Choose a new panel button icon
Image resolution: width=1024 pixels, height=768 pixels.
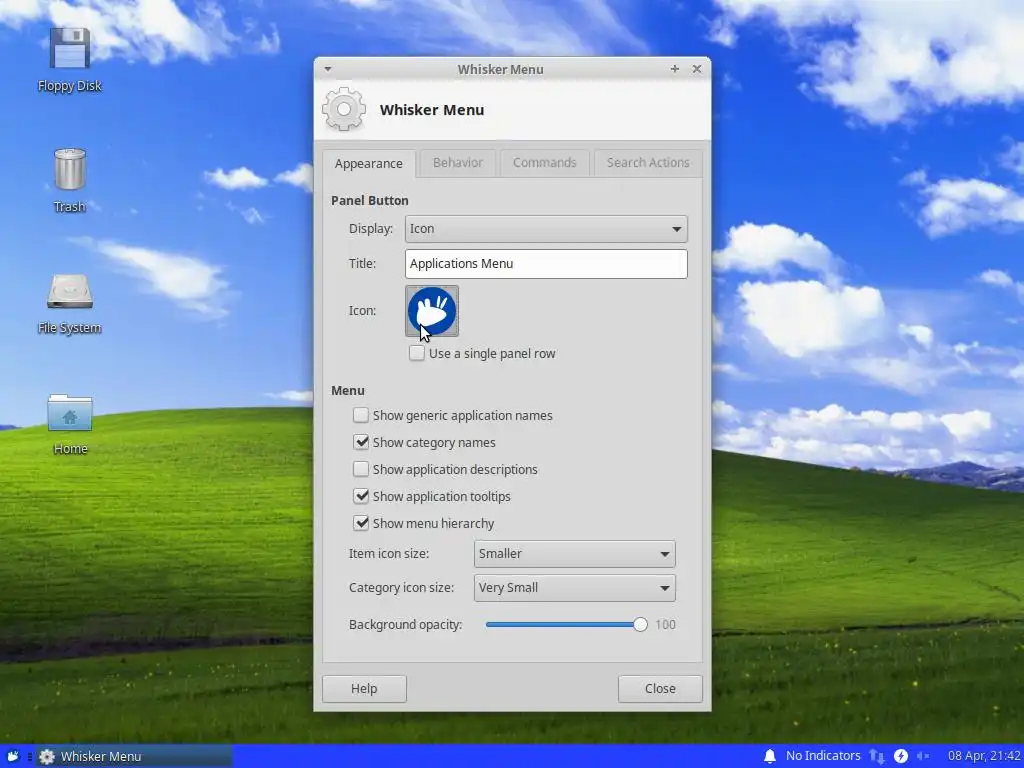[x=432, y=311]
